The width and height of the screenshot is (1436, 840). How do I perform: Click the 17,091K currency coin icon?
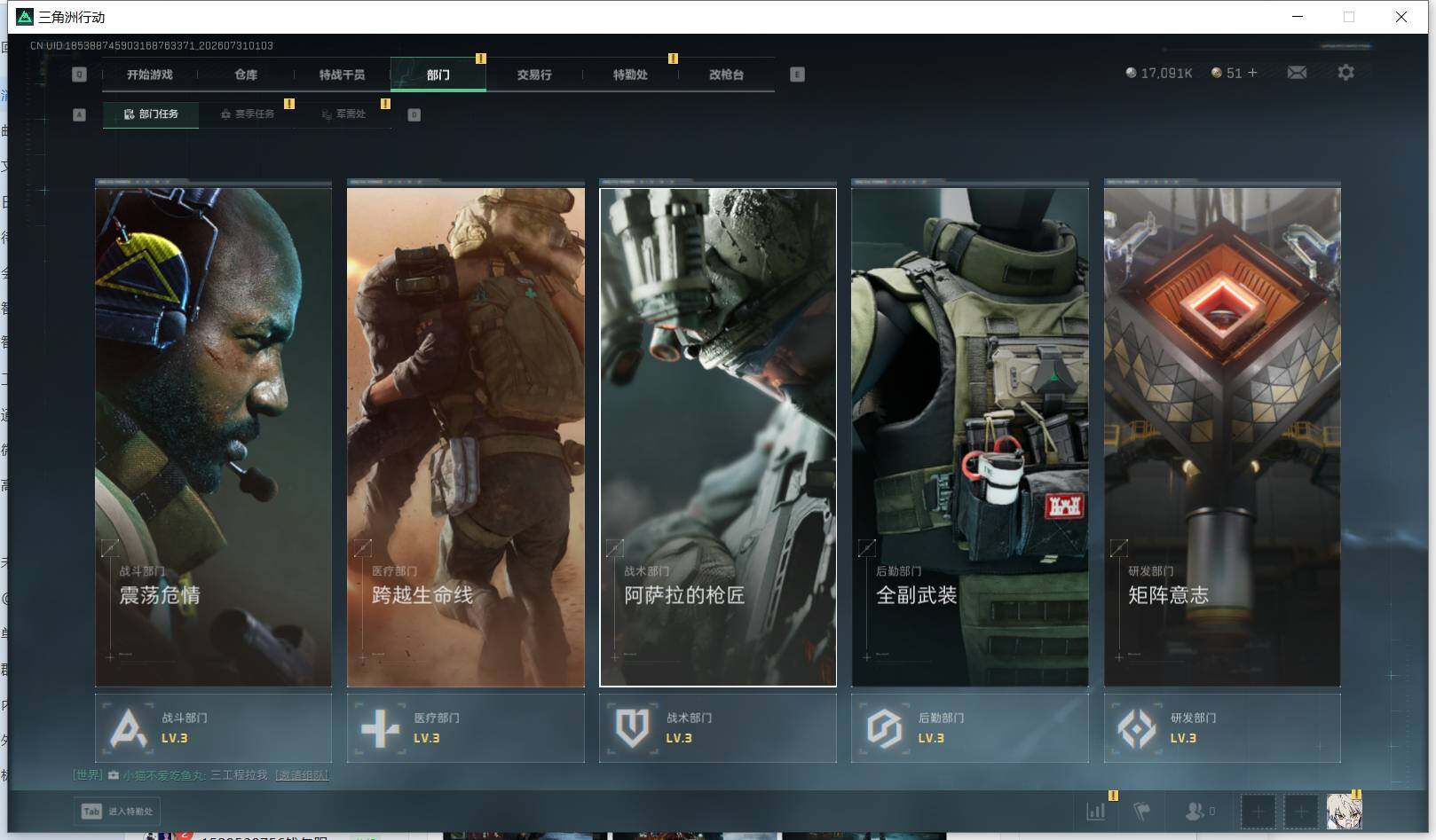pos(1131,73)
